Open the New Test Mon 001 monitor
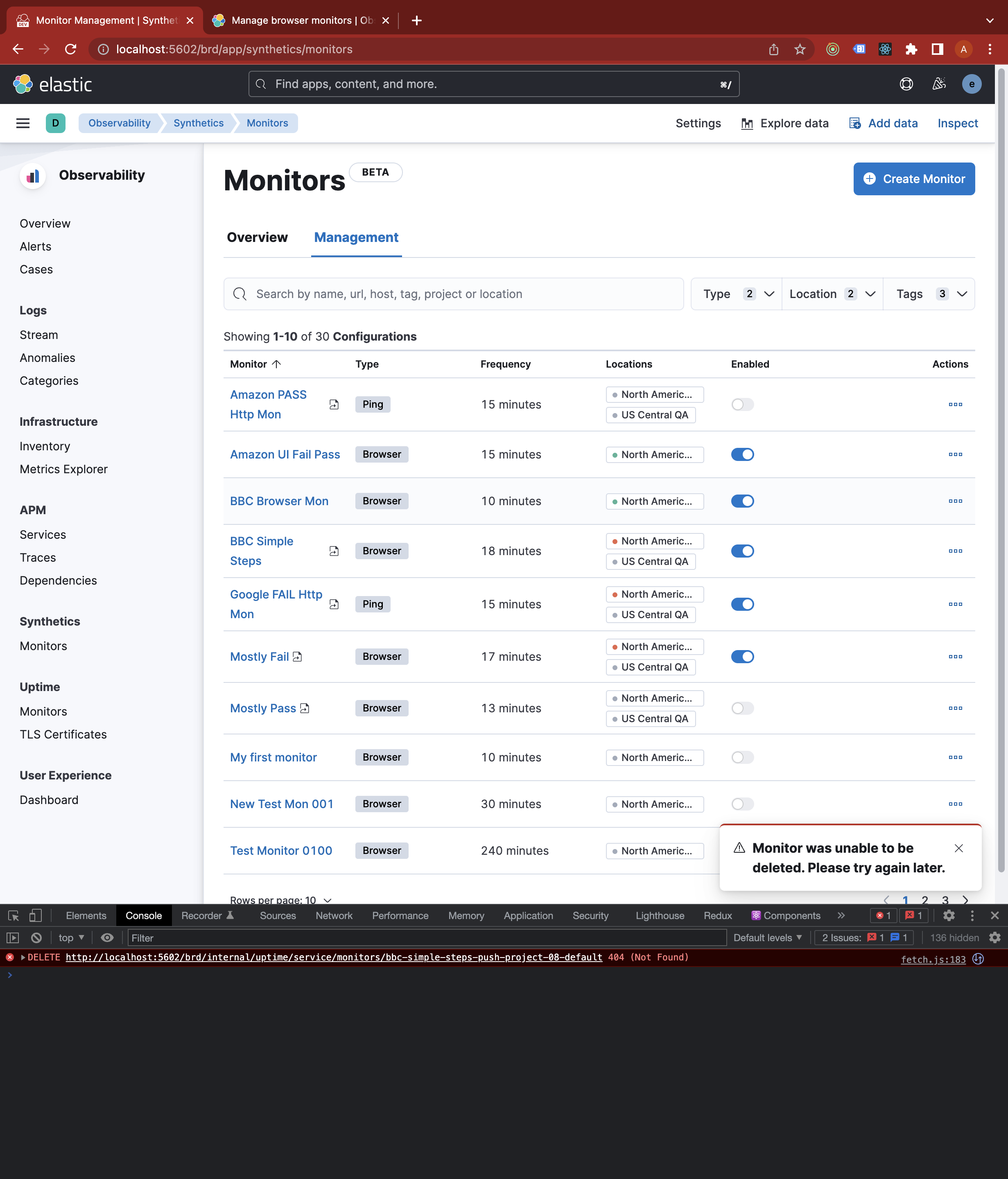1008x1179 pixels. pos(282,804)
